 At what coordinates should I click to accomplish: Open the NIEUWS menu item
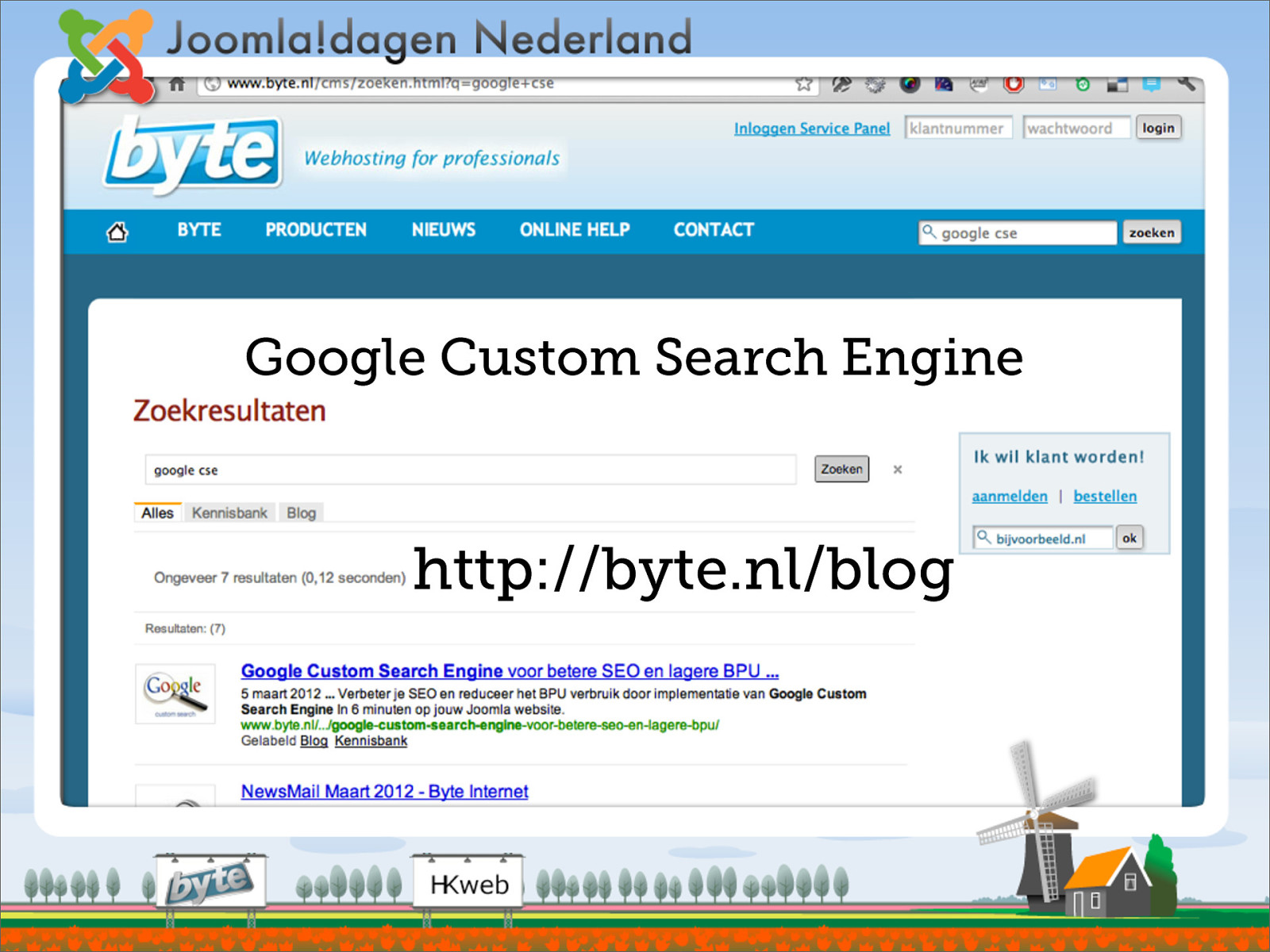click(x=444, y=230)
